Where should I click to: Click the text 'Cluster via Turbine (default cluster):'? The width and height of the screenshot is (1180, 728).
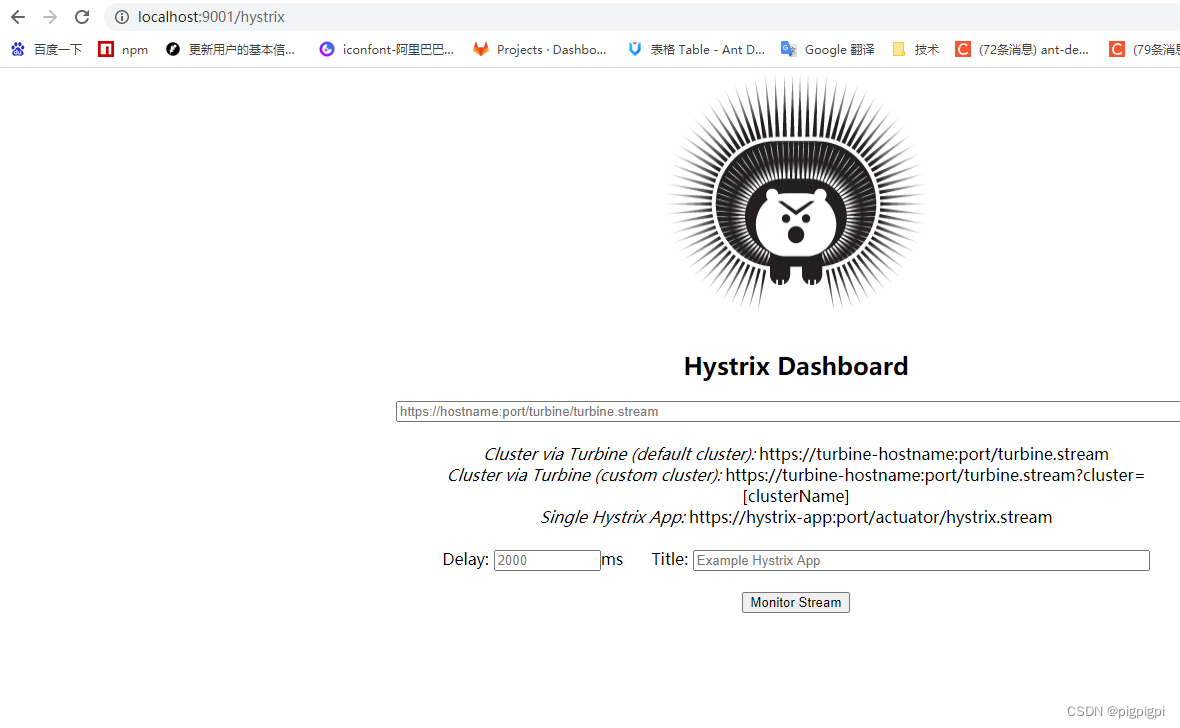[x=619, y=454]
